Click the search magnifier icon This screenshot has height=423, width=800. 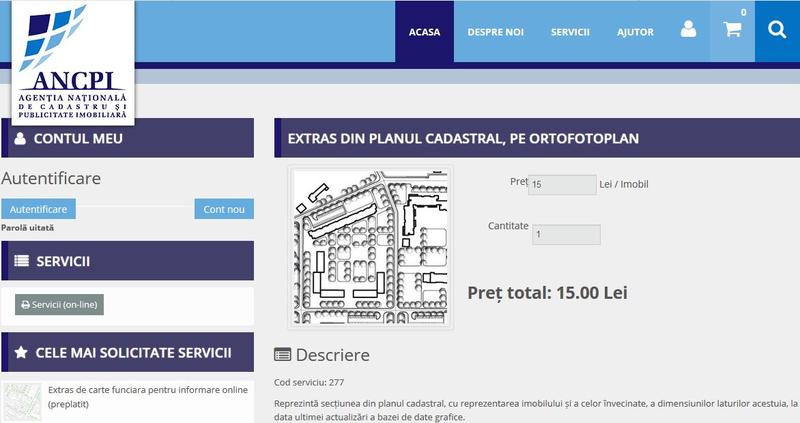(777, 30)
